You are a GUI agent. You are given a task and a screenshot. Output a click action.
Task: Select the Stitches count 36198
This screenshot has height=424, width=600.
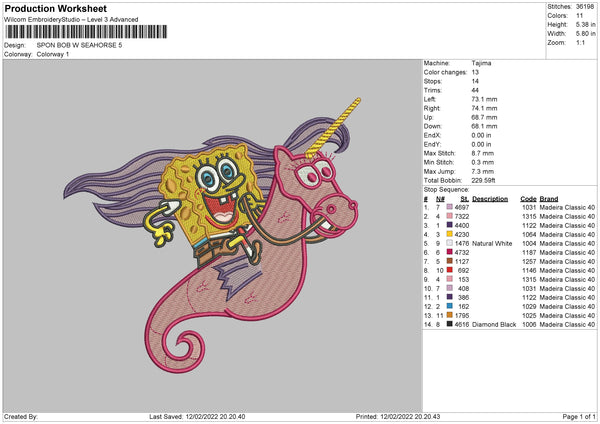584,8
